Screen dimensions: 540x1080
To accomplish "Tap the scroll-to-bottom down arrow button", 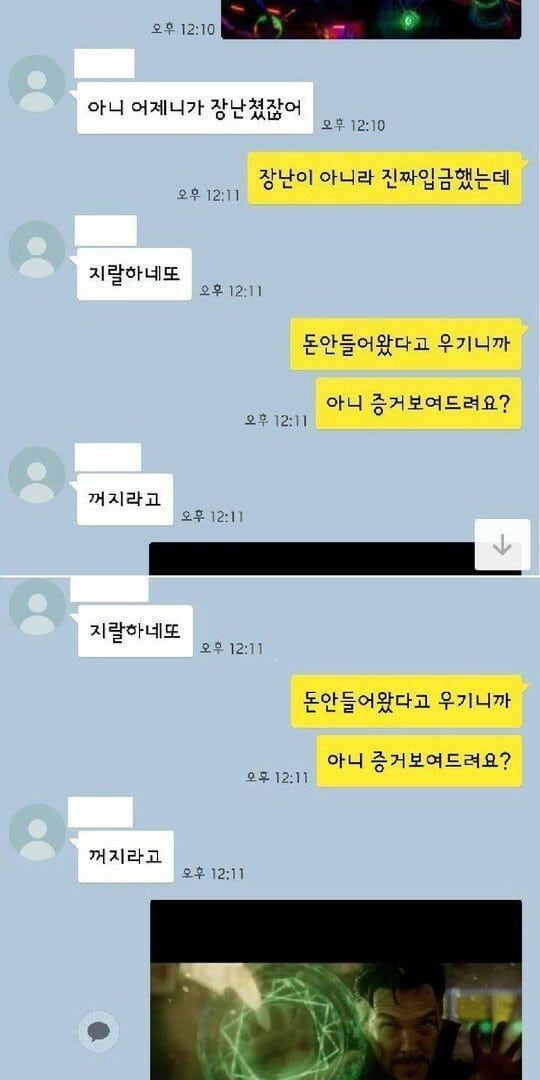I will click(x=502, y=545).
